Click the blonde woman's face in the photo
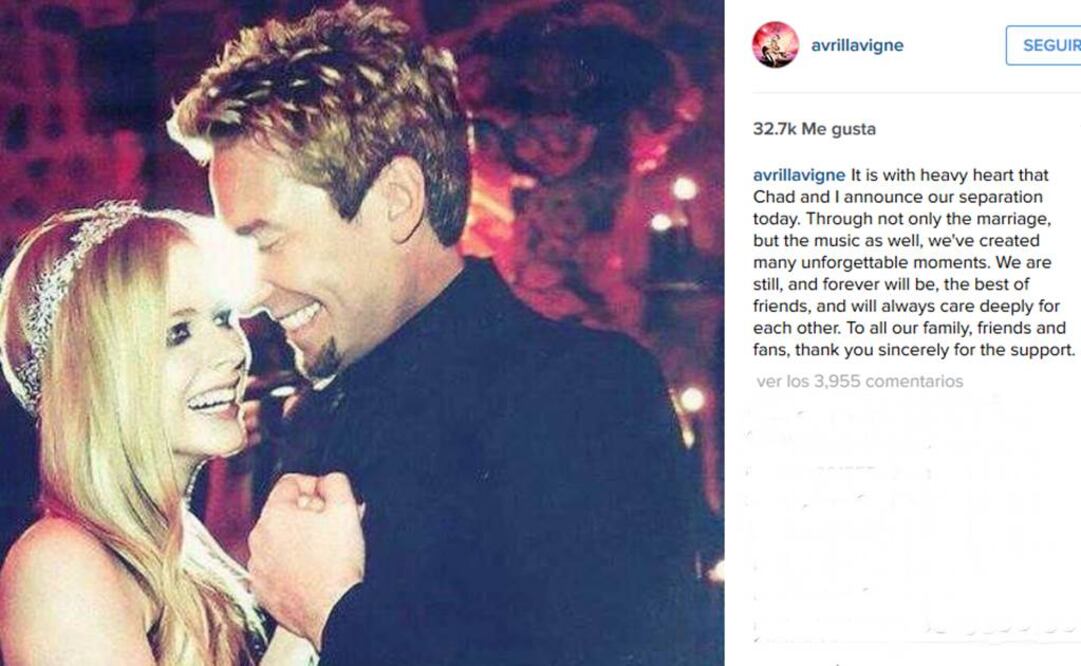The height and width of the screenshot is (666, 1081). pyautogui.click(x=207, y=359)
